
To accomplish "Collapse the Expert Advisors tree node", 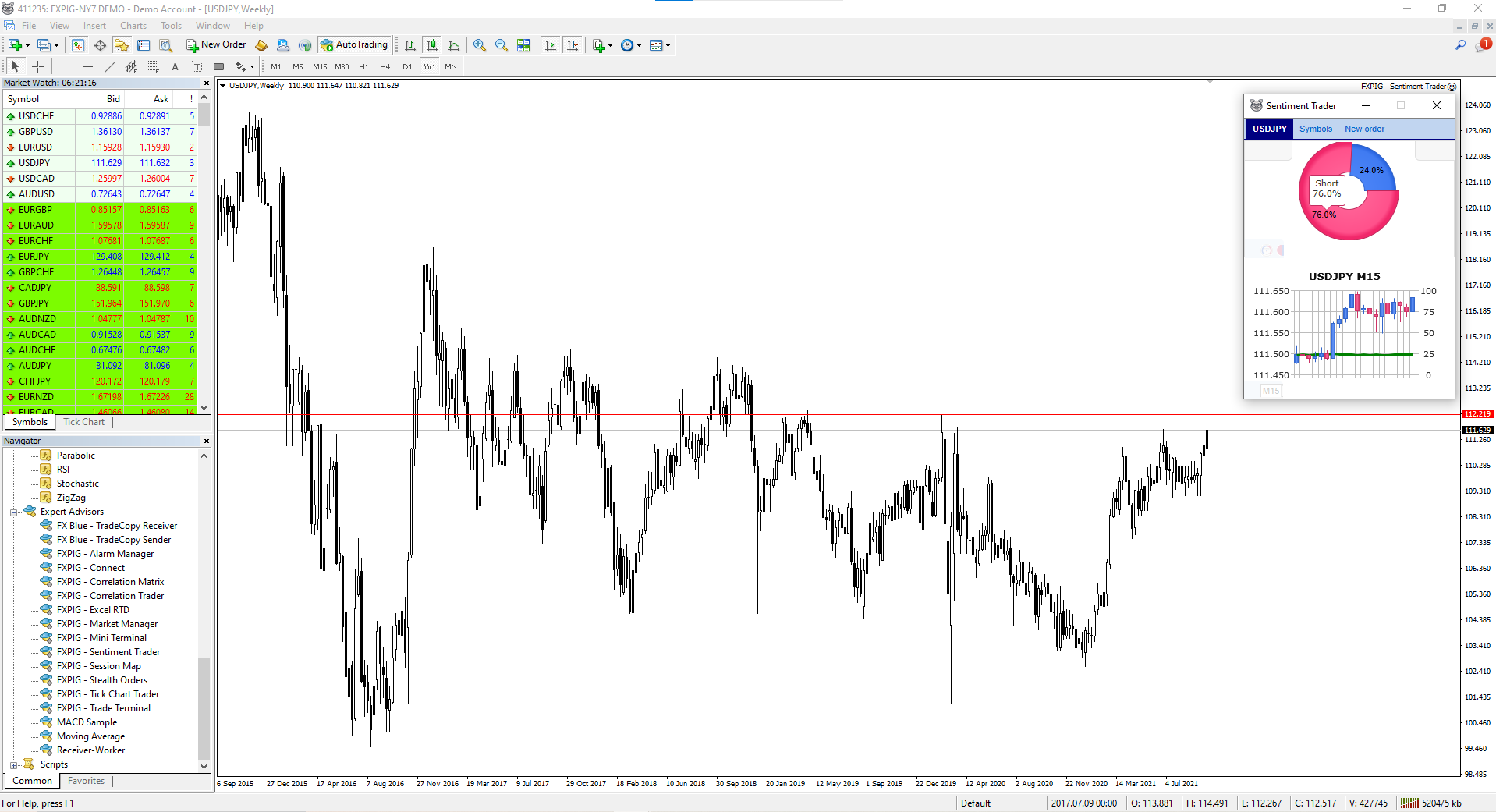I will click(14, 512).
